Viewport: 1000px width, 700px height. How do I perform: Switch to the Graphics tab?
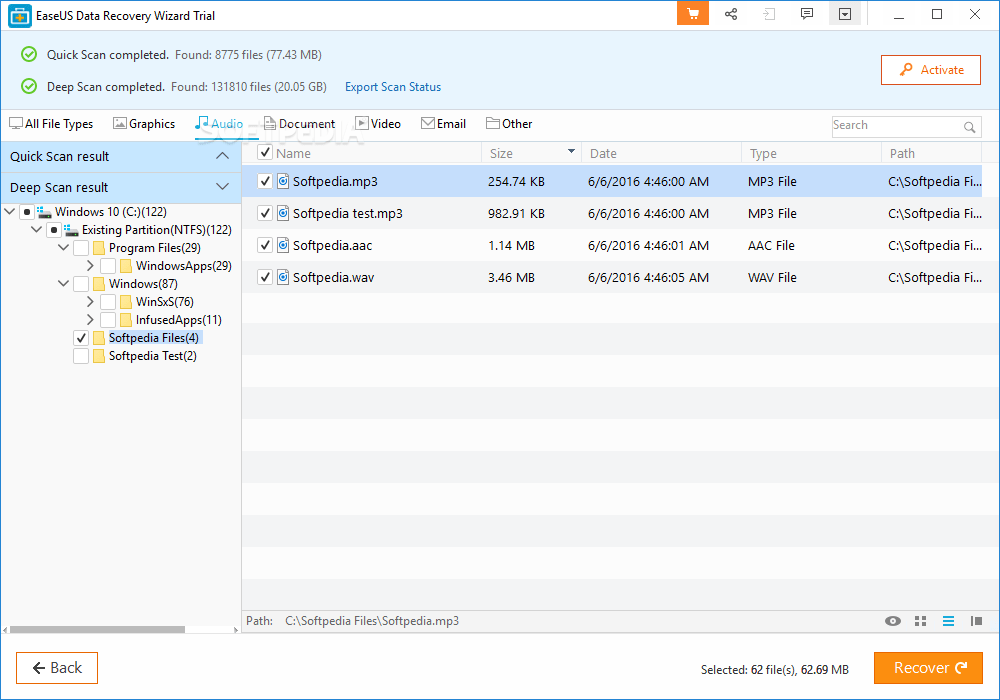pos(144,123)
